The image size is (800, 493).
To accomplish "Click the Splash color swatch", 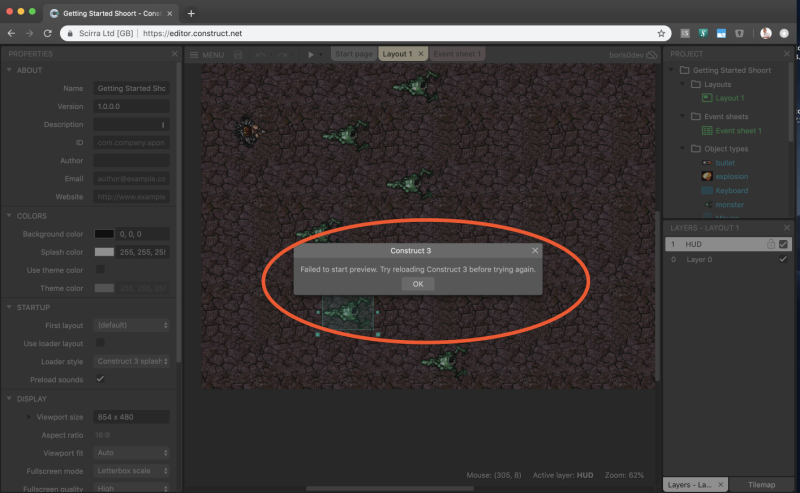I will (x=104, y=252).
